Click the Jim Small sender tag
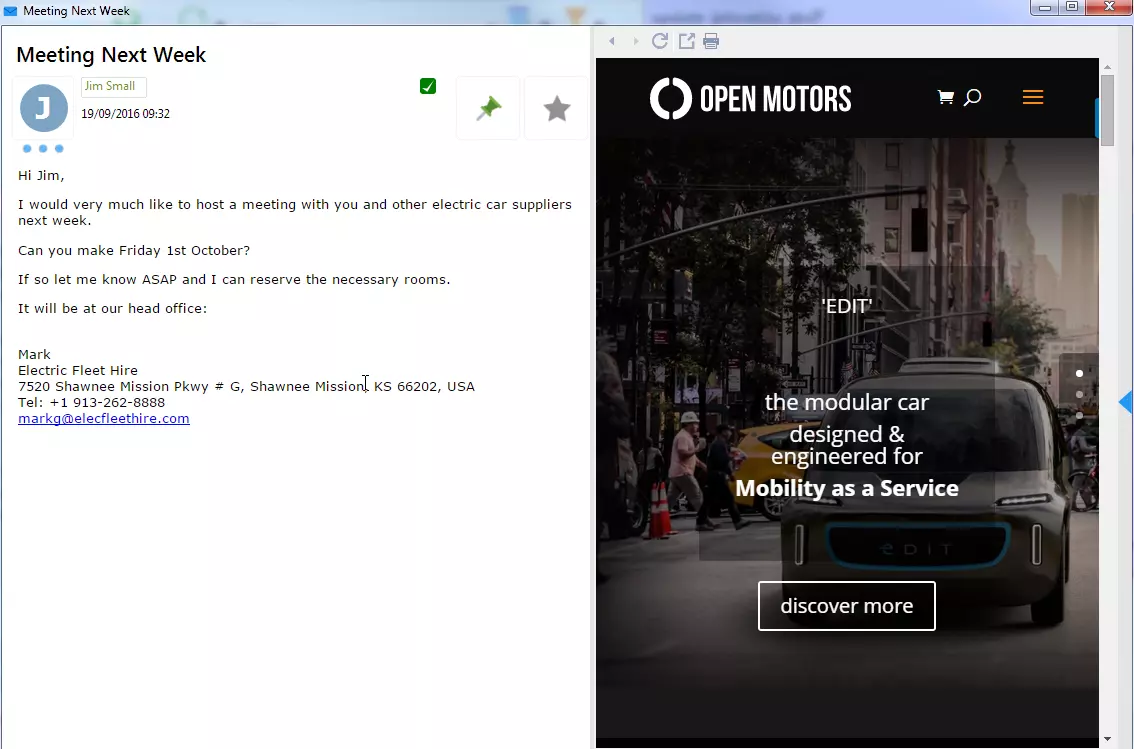 pyautogui.click(x=112, y=87)
